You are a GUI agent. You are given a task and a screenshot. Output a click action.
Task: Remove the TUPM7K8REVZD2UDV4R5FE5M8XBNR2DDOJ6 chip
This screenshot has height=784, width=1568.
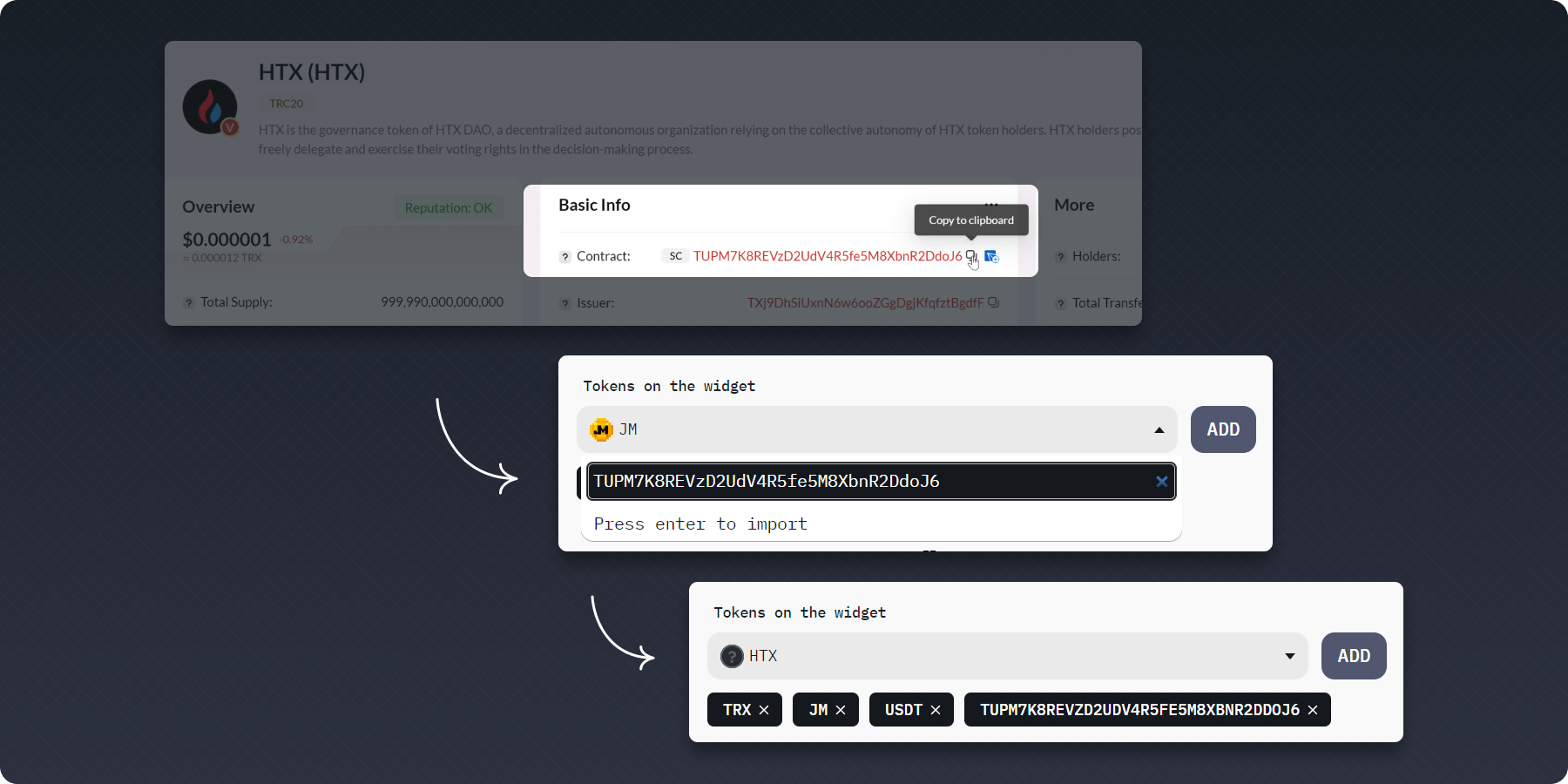pyautogui.click(x=1313, y=710)
